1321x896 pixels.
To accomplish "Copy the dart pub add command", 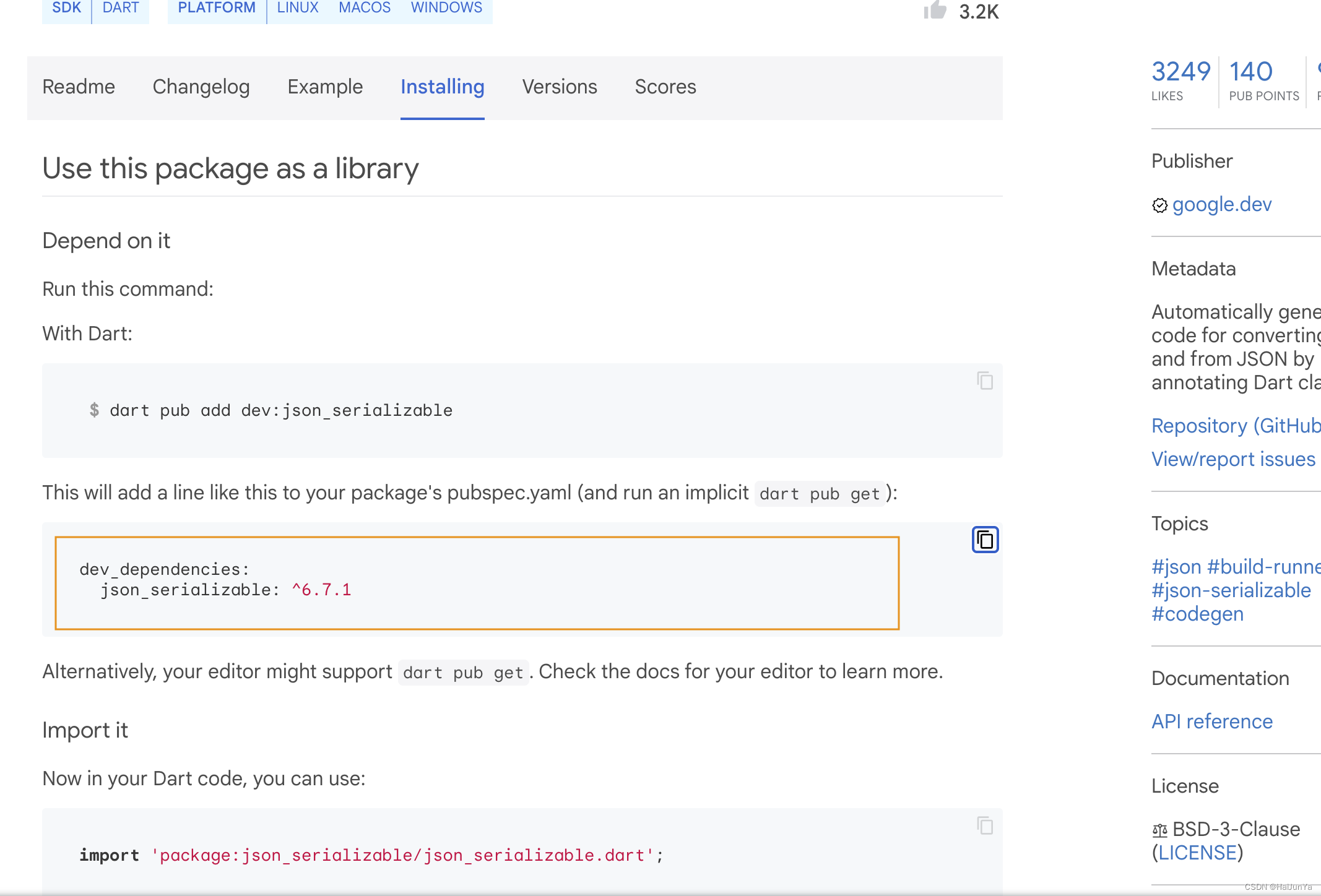I will click(985, 381).
